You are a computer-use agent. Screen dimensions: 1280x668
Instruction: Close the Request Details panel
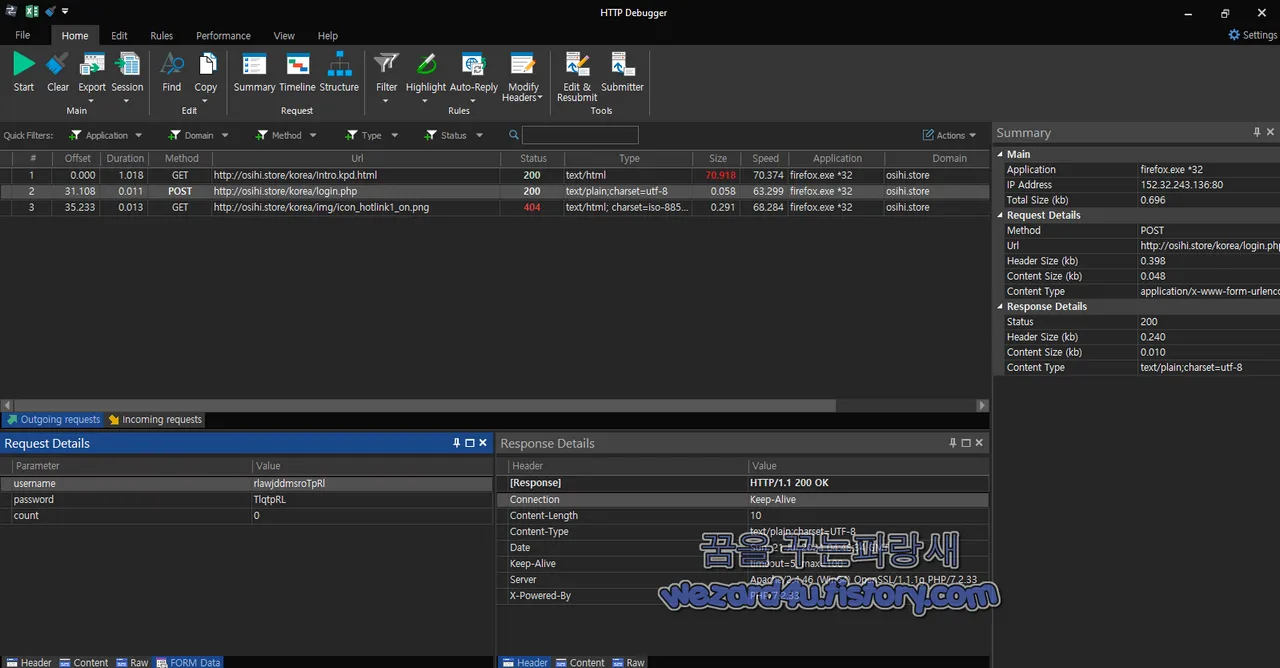483,443
